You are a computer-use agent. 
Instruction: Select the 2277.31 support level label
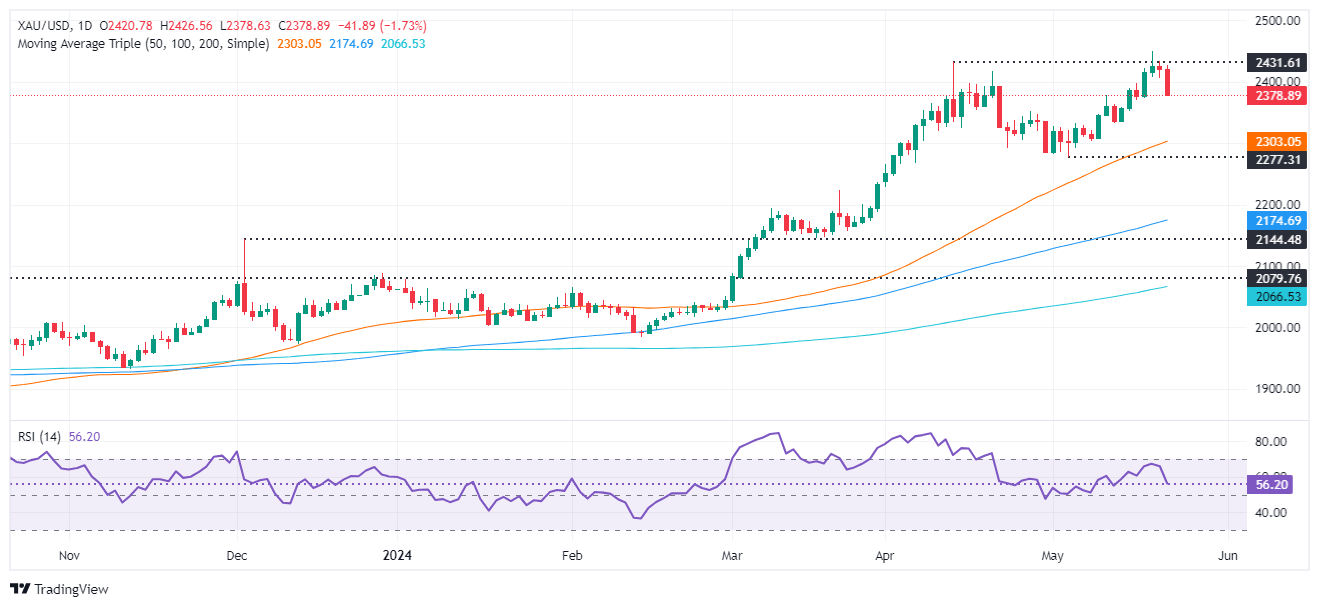click(1273, 158)
